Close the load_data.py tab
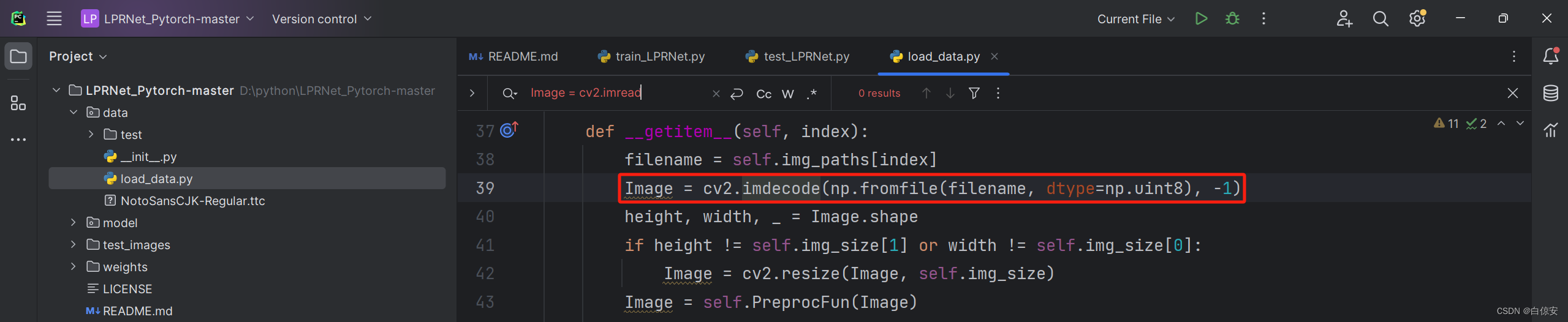This screenshot has height=322, width=1568. pyautogui.click(x=994, y=56)
